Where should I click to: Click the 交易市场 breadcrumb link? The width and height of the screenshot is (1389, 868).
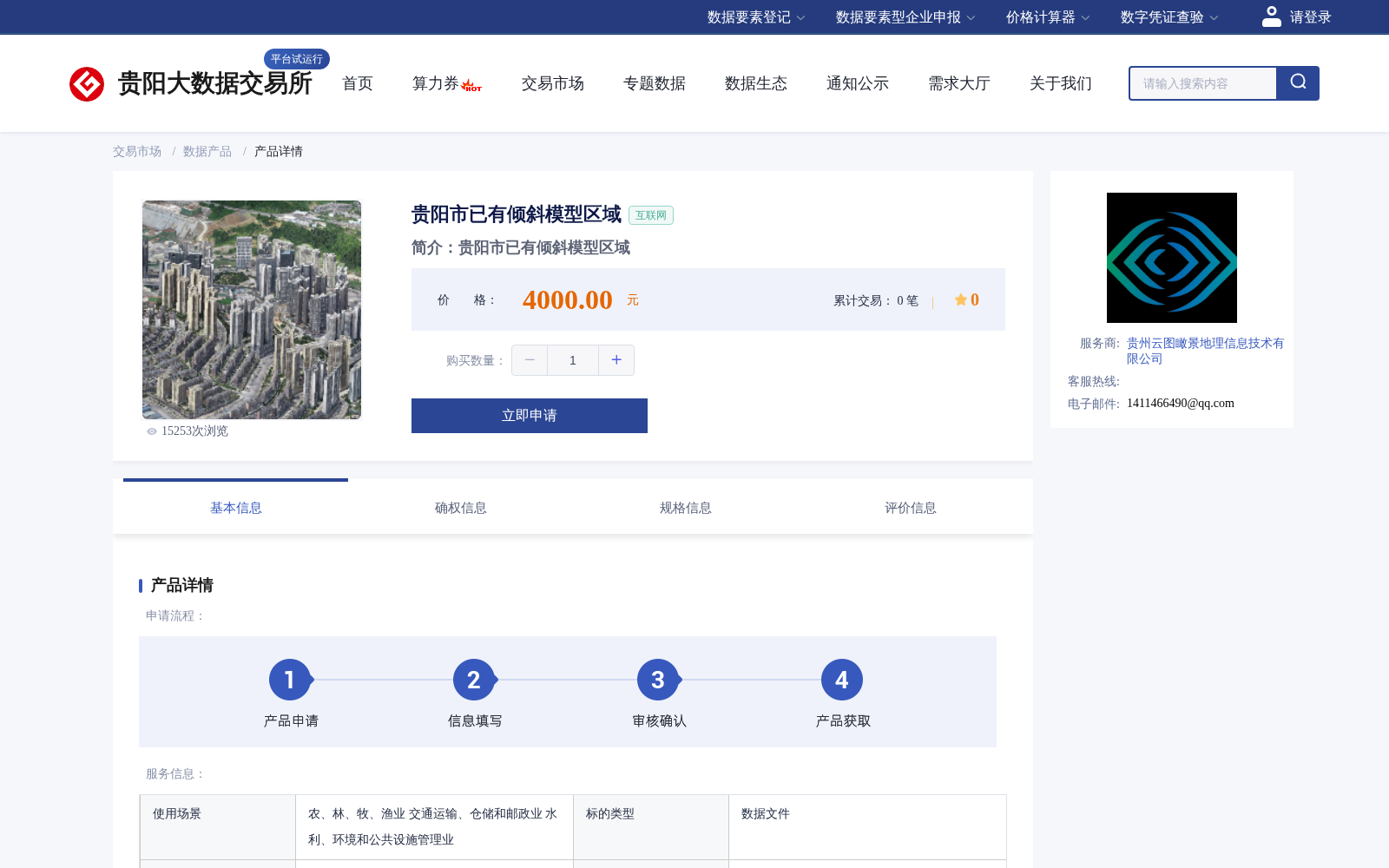(137, 151)
